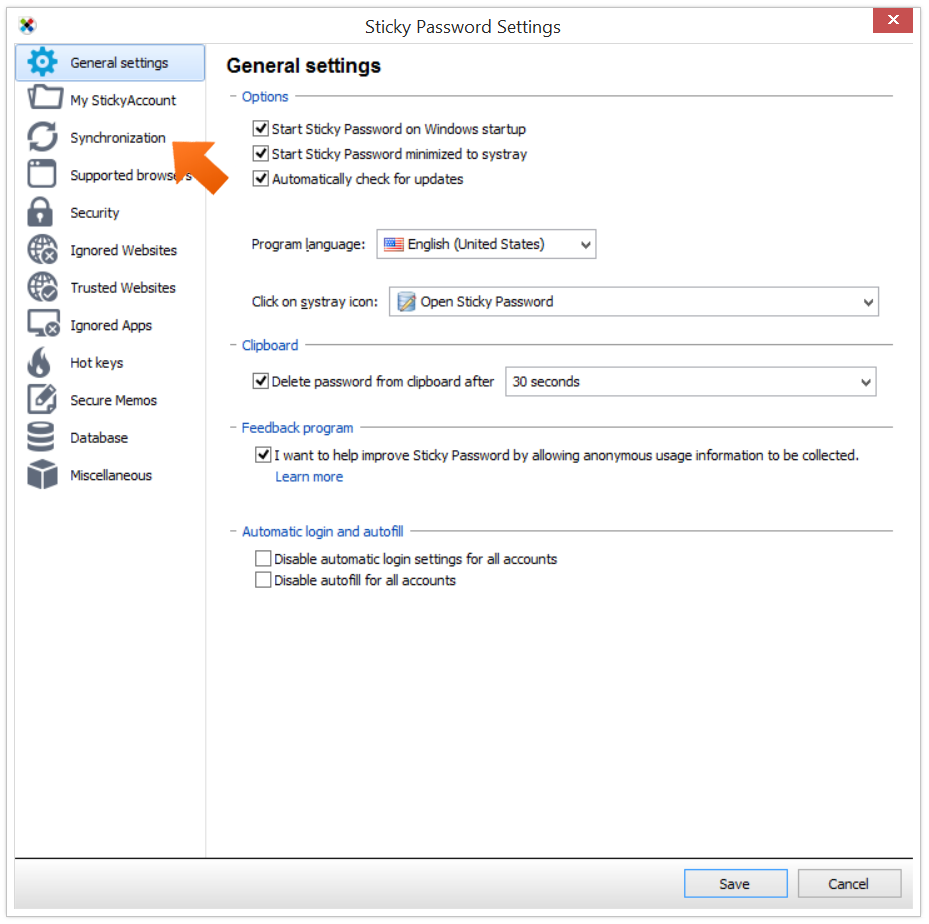Open the 30 seconds clipboard delay dropdown

pos(691,381)
